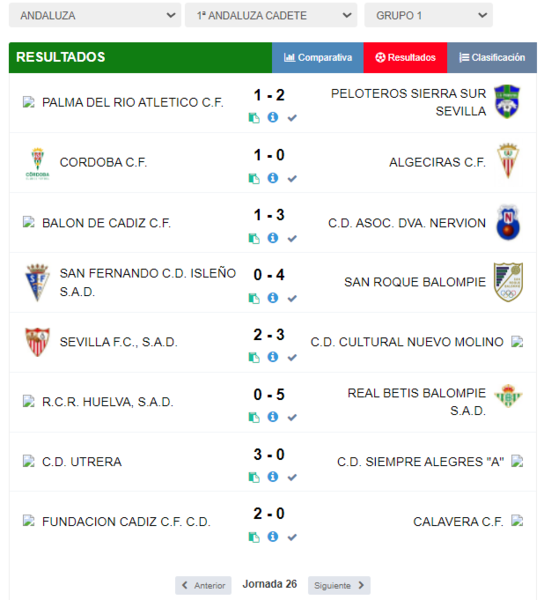Switch to the Comparativa tab
The image size is (544, 600).
coord(318,57)
